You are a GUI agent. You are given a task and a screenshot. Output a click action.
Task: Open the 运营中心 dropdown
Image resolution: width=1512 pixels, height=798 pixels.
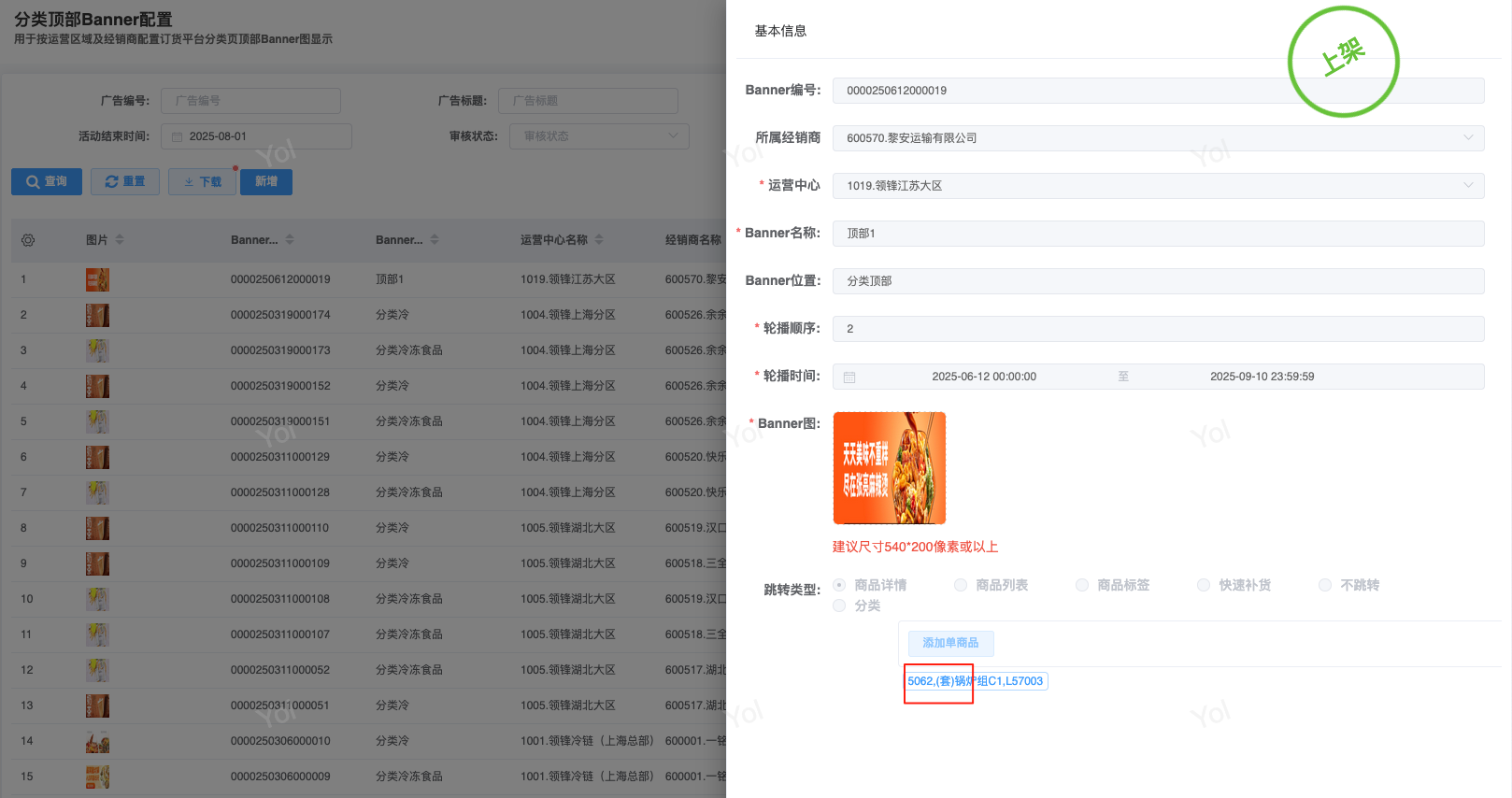(1159, 186)
